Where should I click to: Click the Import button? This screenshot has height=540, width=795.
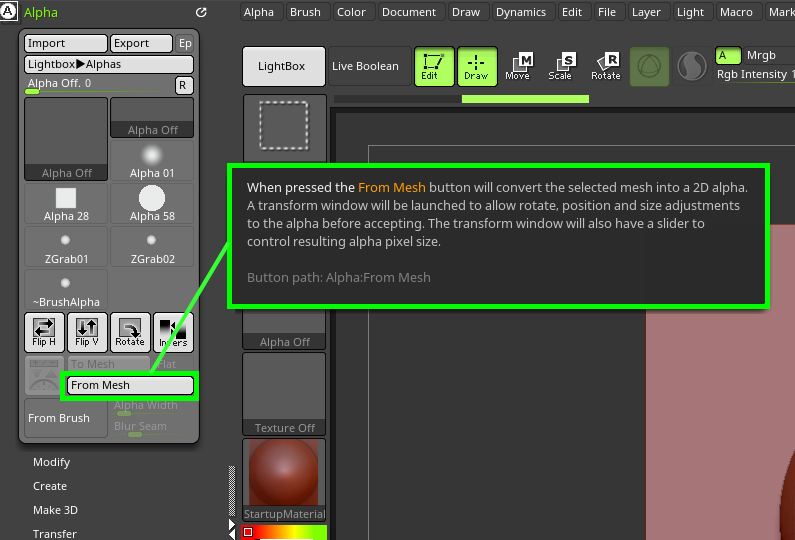click(66, 43)
